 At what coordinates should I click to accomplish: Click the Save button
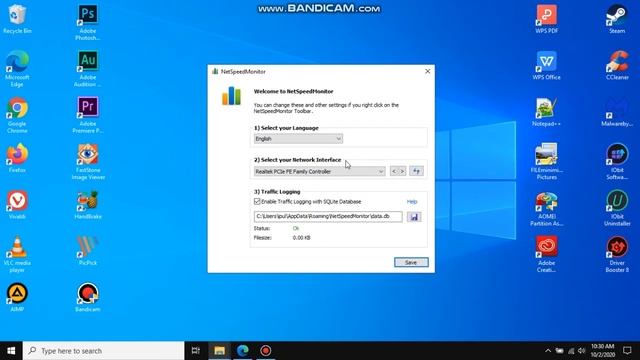[411, 262]
